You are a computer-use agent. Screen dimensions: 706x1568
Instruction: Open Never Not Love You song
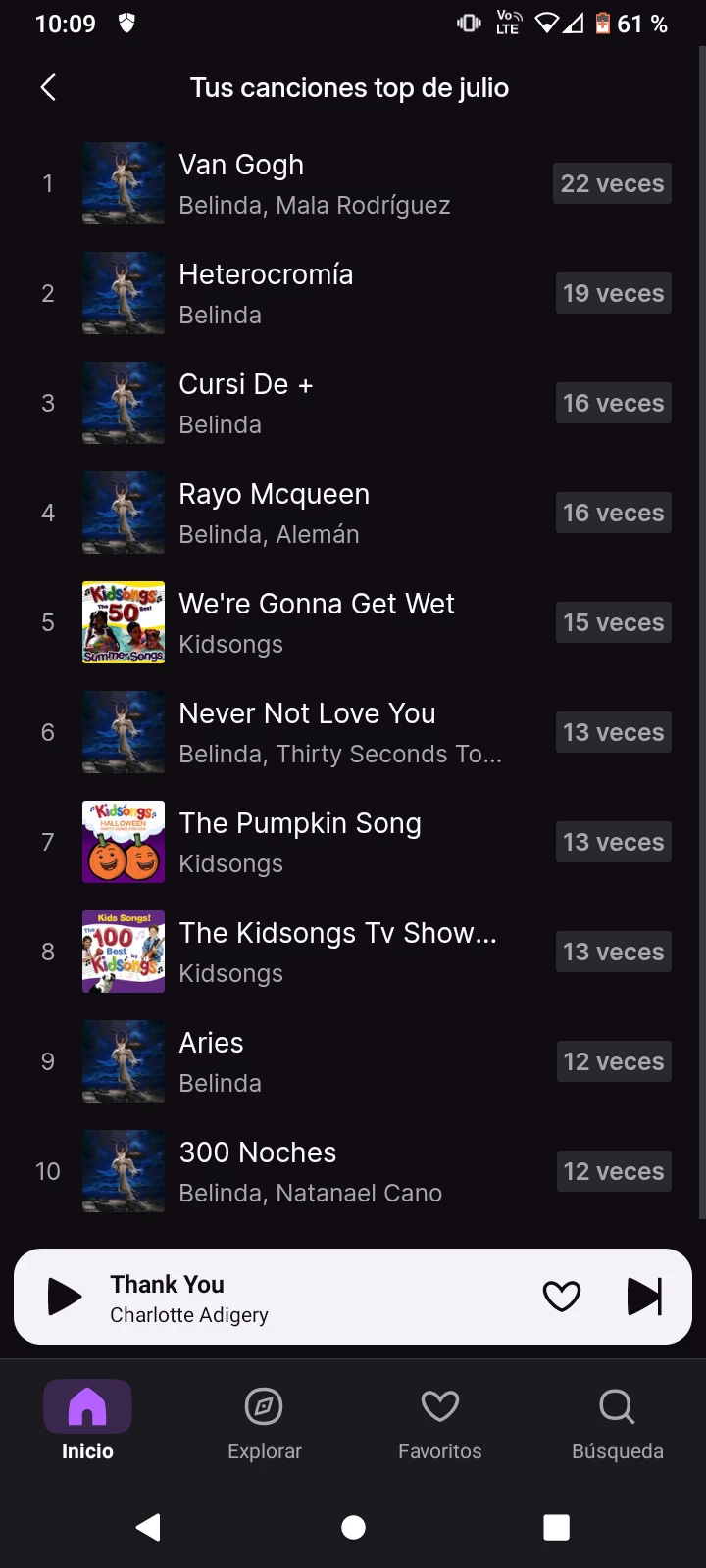point(307,714)
